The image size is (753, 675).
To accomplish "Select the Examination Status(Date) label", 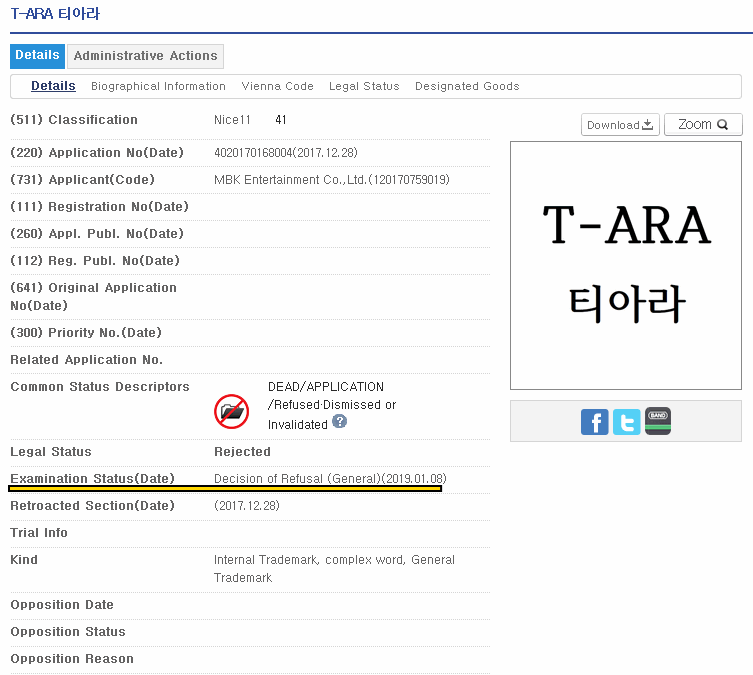I will point(93,479).
